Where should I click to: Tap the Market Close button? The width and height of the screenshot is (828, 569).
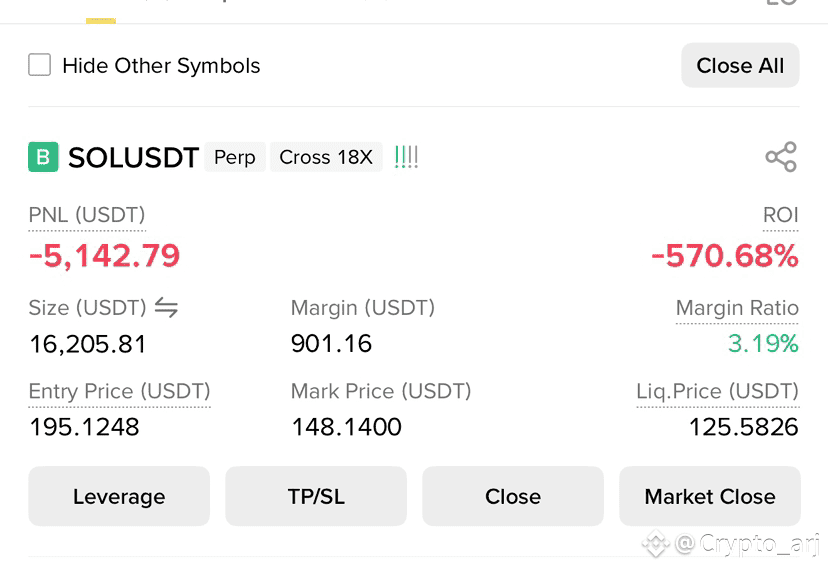click(710, 496)
